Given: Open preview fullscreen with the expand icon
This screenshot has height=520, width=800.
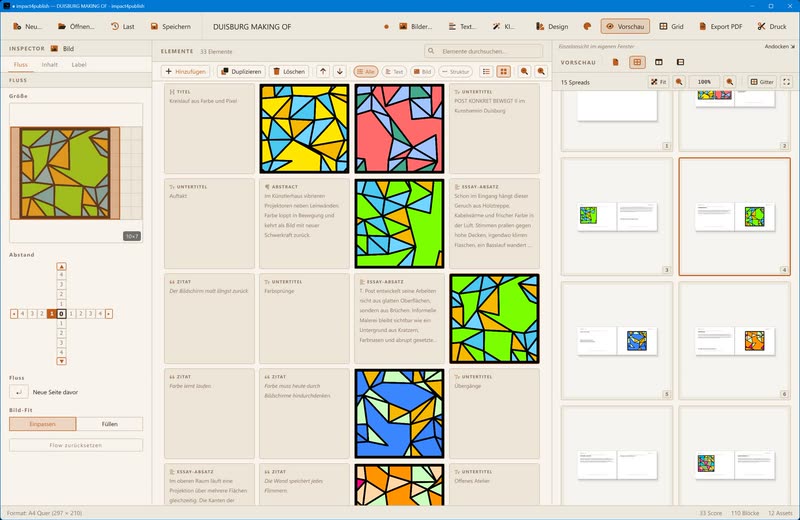Looking at the screenshot, I should (787, 82).
